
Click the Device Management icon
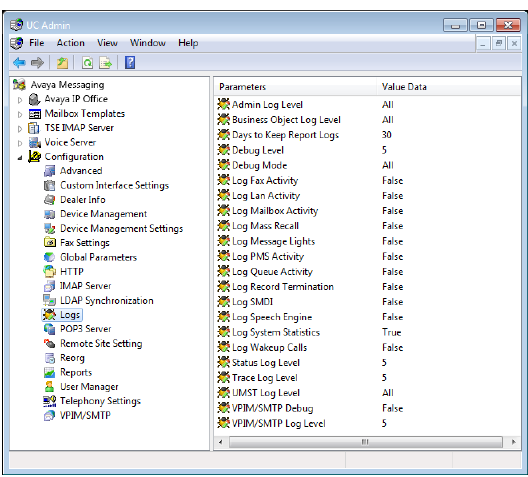pyautogui.click(x=50, y=214)
